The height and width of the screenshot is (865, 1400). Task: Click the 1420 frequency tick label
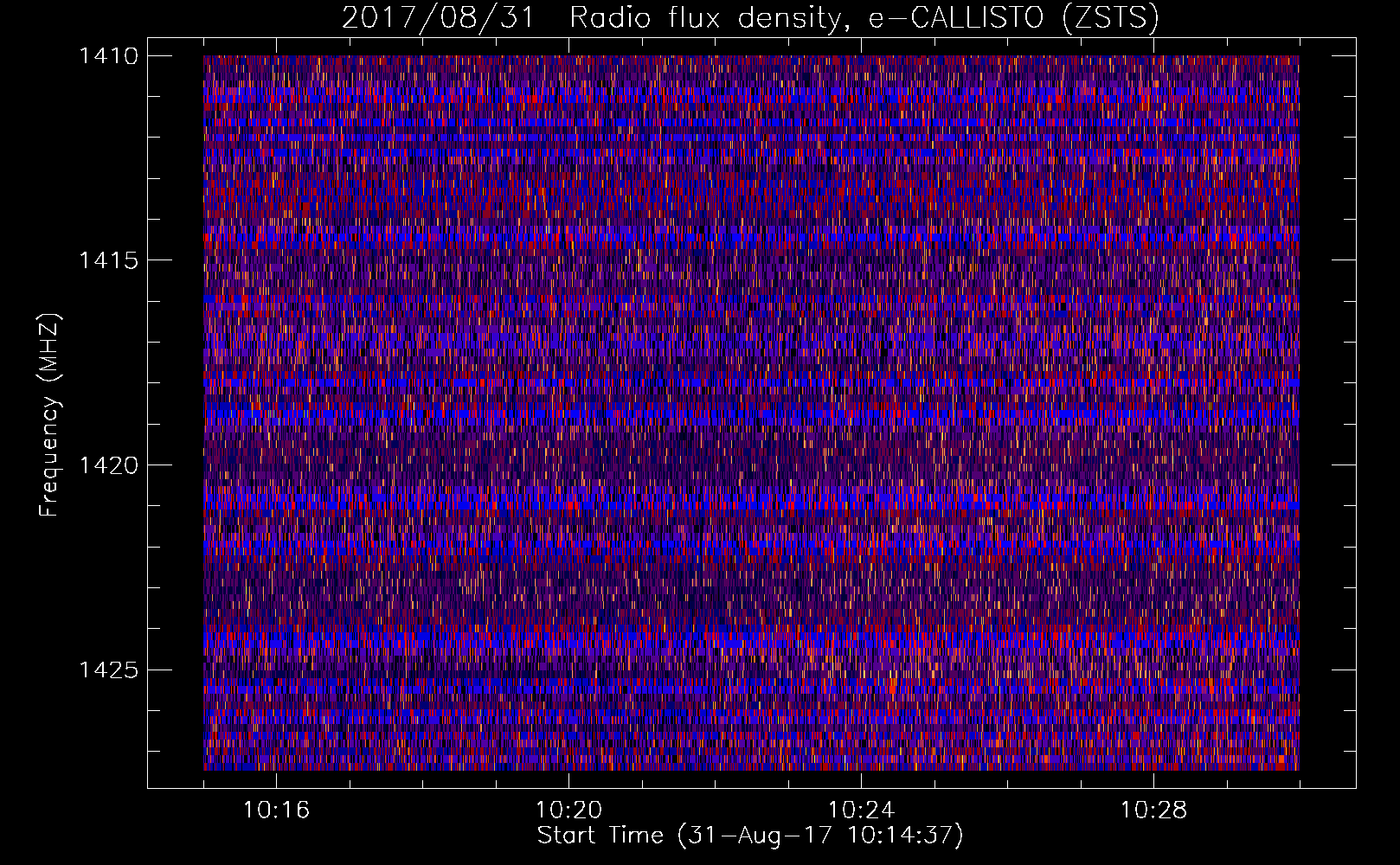coord(108,465)
